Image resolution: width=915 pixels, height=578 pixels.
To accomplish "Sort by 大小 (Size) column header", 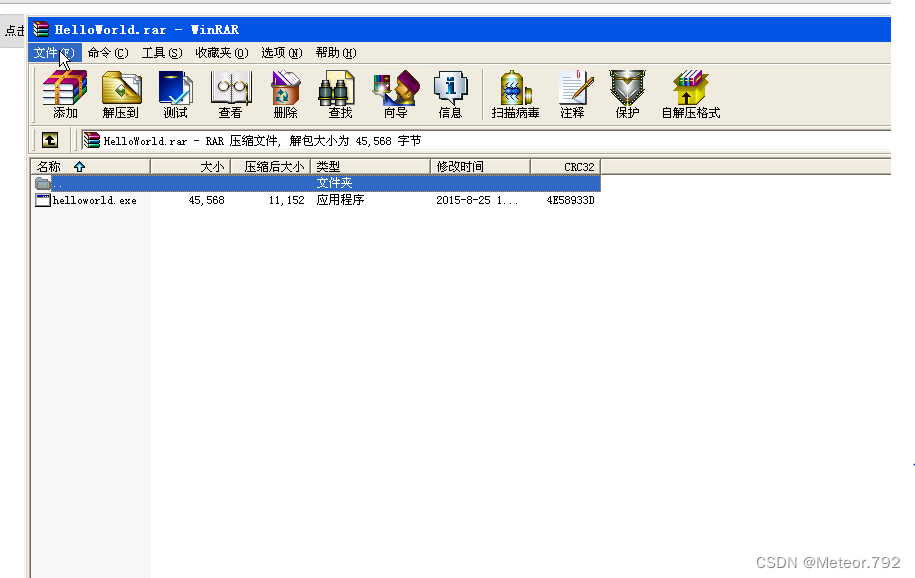I will 191,166.
